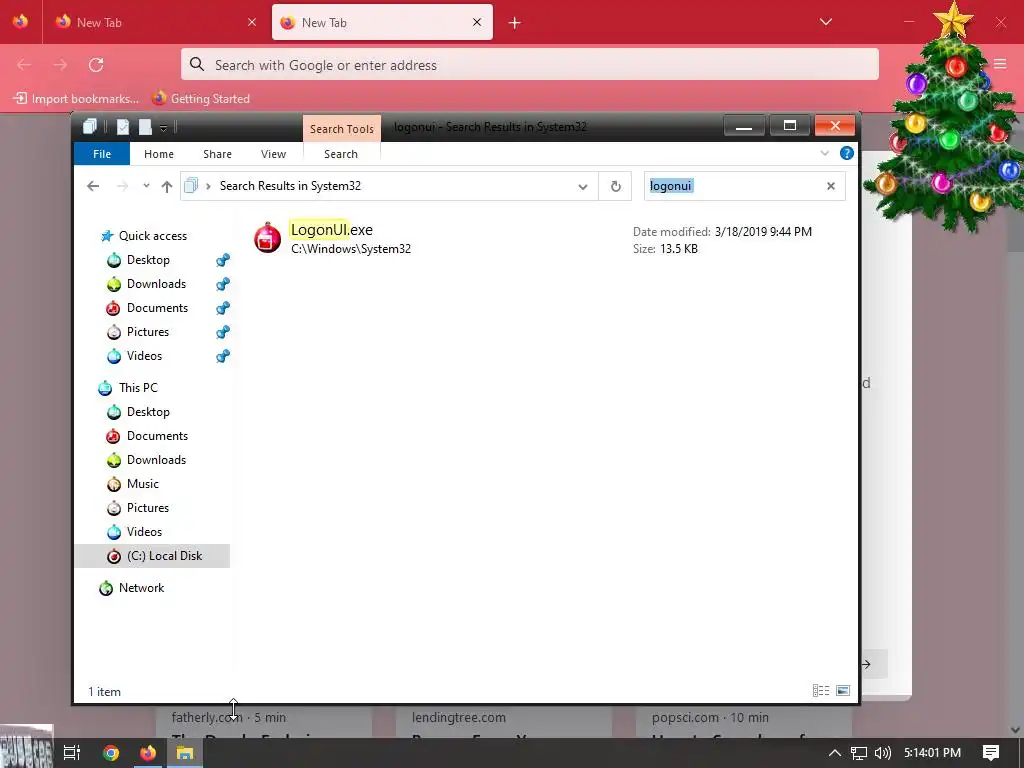Open Customize Quick Access Toolbar dropdown
1024x768 pixels.
click(x=163, y=127)
